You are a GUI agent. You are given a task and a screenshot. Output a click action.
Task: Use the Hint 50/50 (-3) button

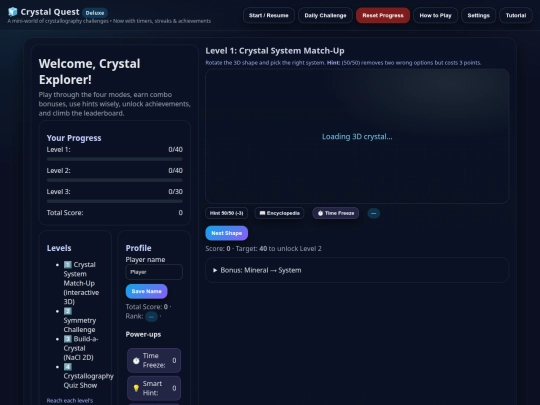click(x=227, y=213)
